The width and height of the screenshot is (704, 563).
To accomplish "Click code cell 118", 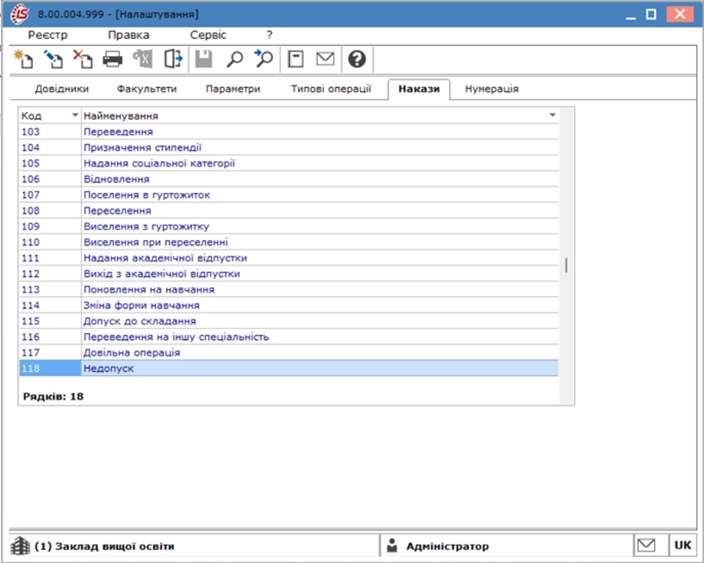I will [50, 368].
